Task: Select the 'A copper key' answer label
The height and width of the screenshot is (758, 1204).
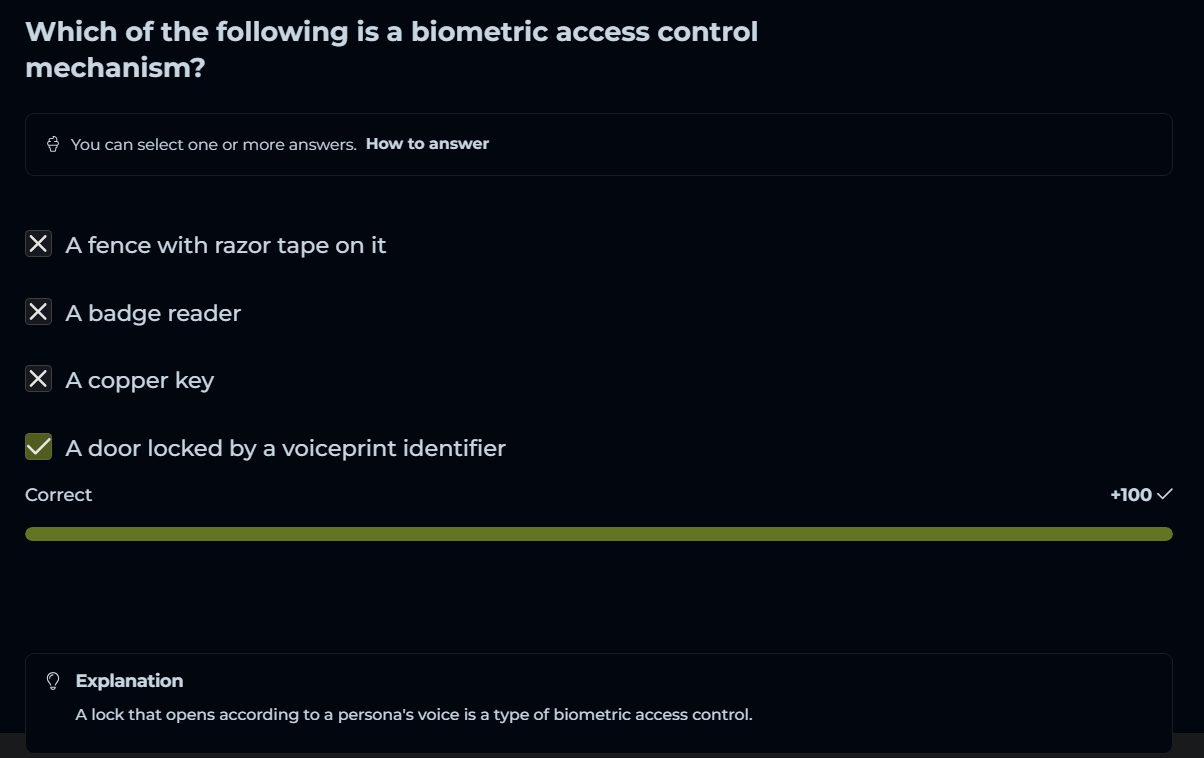Action: (139, 381)
